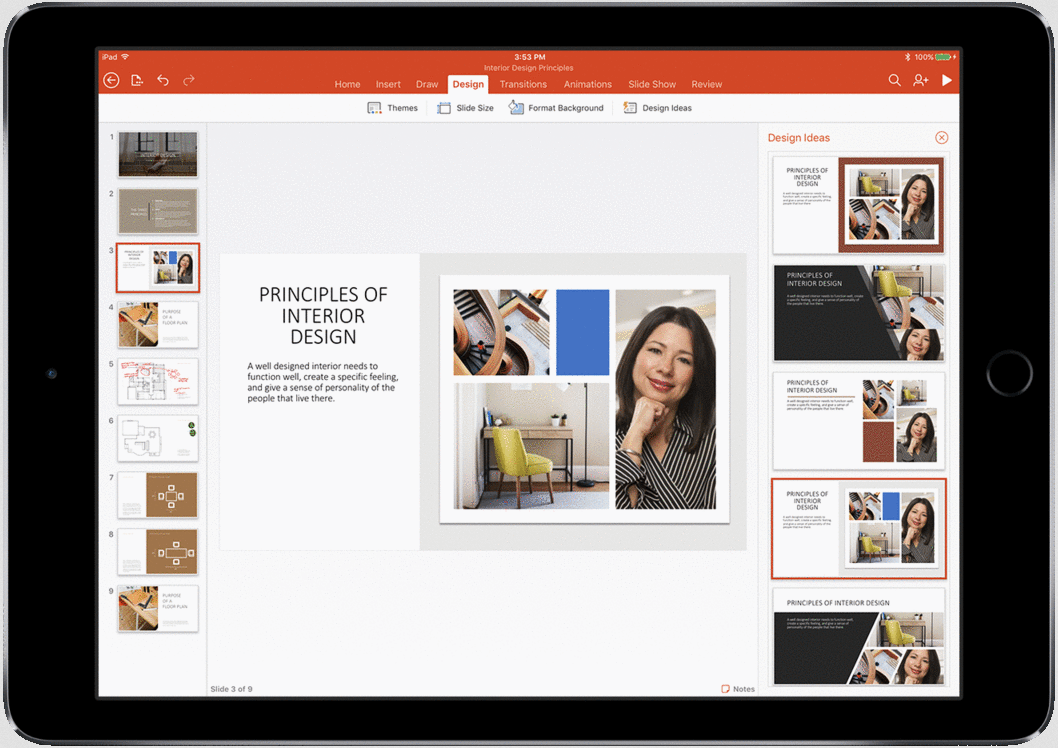Tap the Bluetooth icon in status bar
This screenshot has width=1058, height=748.
908,57
